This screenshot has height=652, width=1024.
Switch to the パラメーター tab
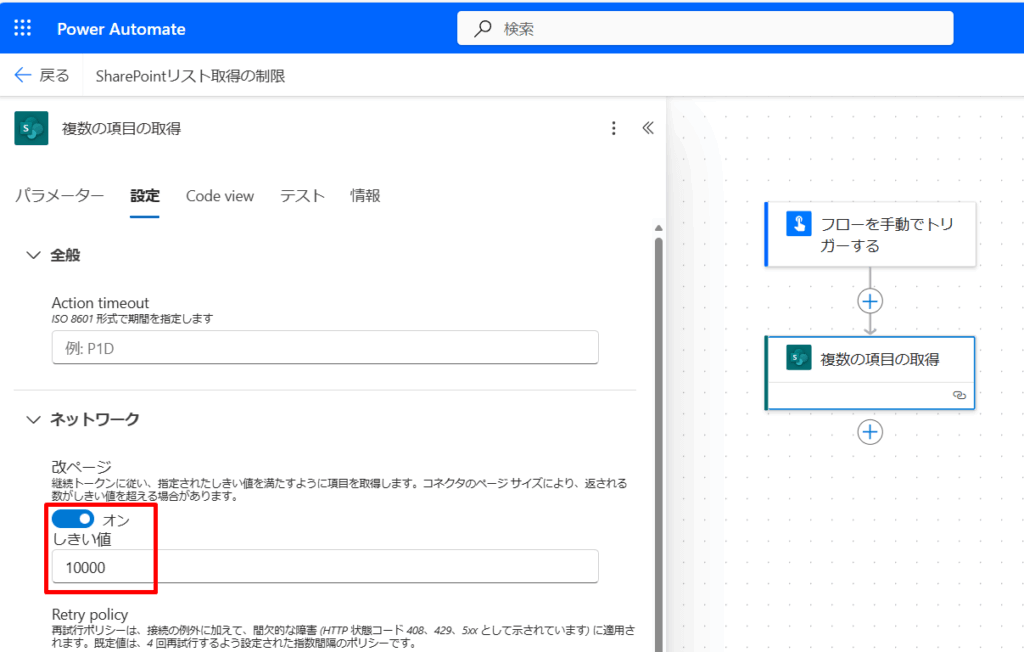click(x=59, y=195)
